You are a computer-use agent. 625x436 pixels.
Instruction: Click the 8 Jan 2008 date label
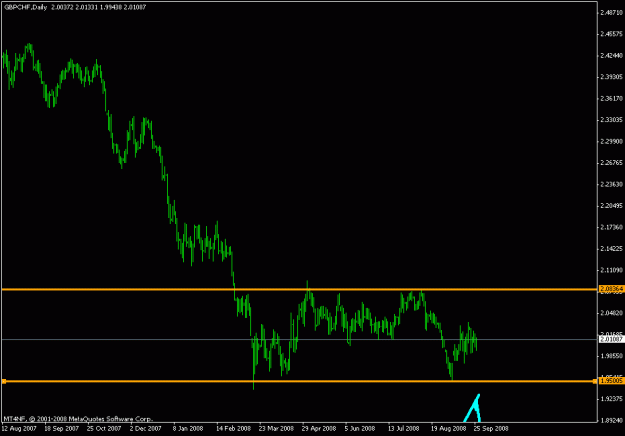click(x=188, y=429)
